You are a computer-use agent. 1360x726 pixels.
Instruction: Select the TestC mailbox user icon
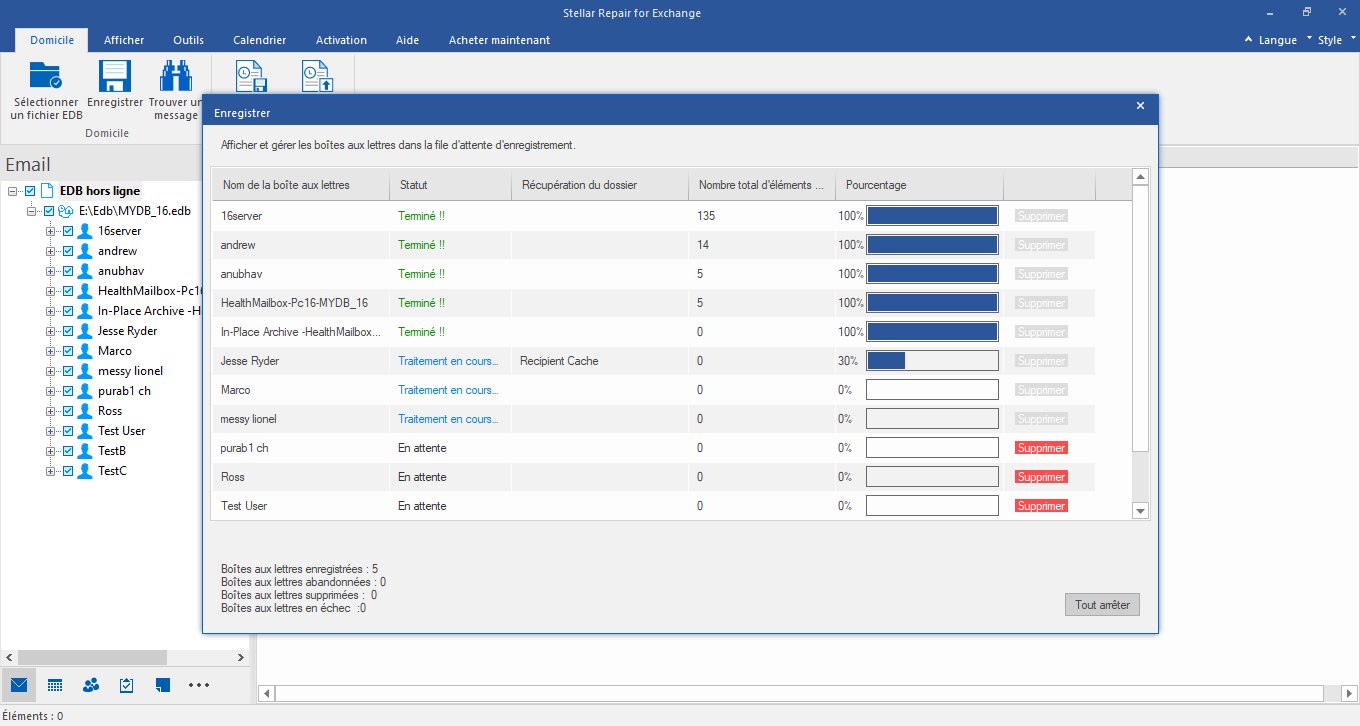(x=85, y=471)
